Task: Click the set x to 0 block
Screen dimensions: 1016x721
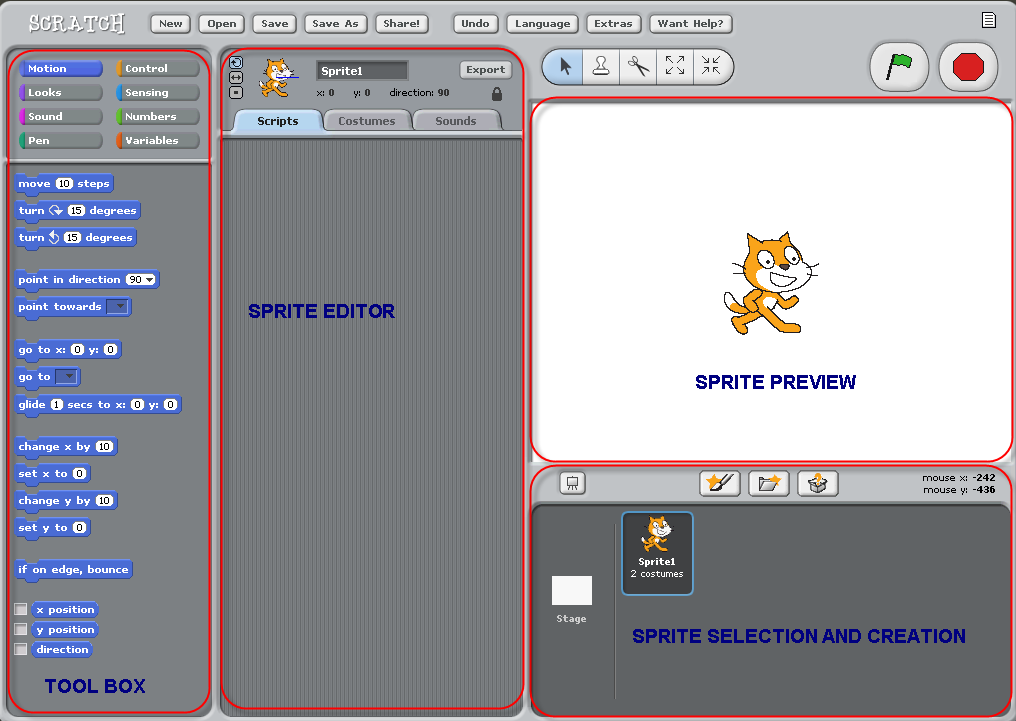Action: click(52, 474)
